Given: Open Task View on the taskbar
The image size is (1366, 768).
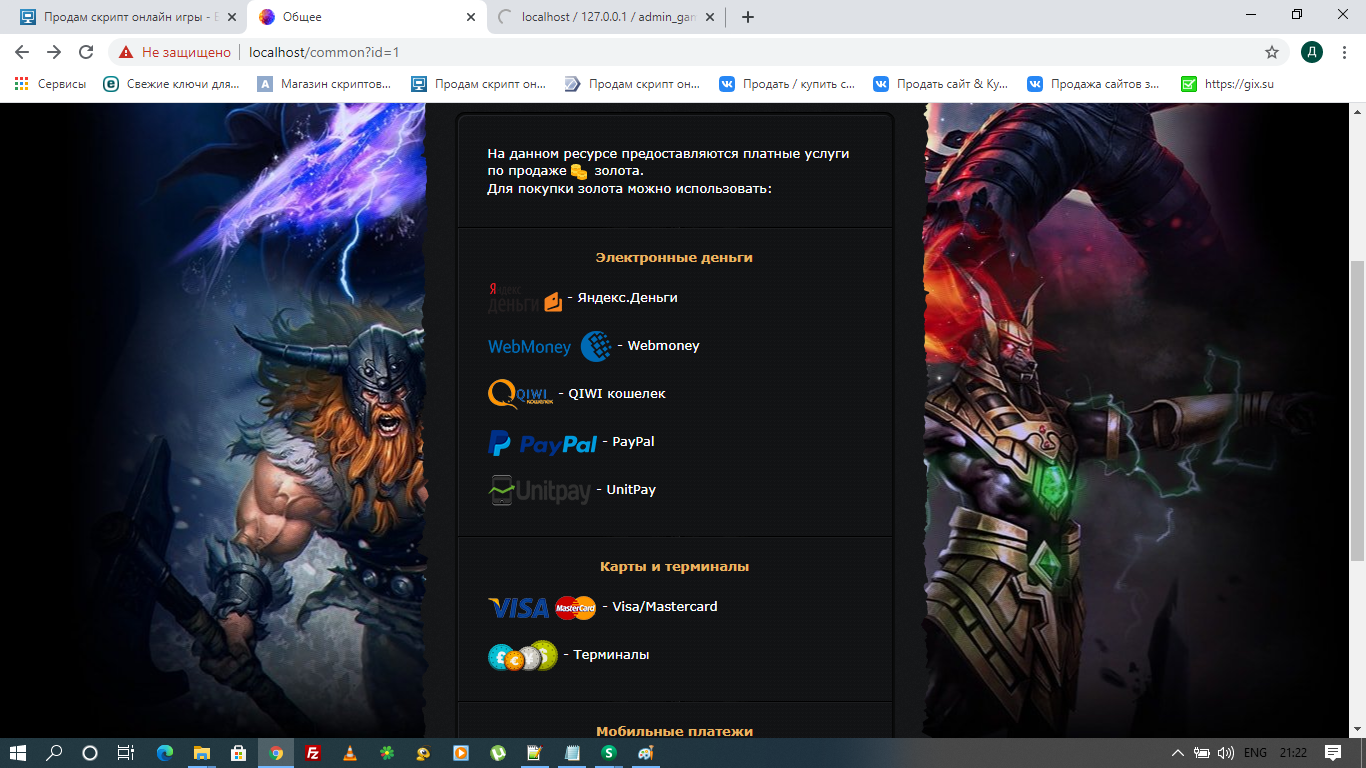Looking at the screenshot, I should pos(126,753).
